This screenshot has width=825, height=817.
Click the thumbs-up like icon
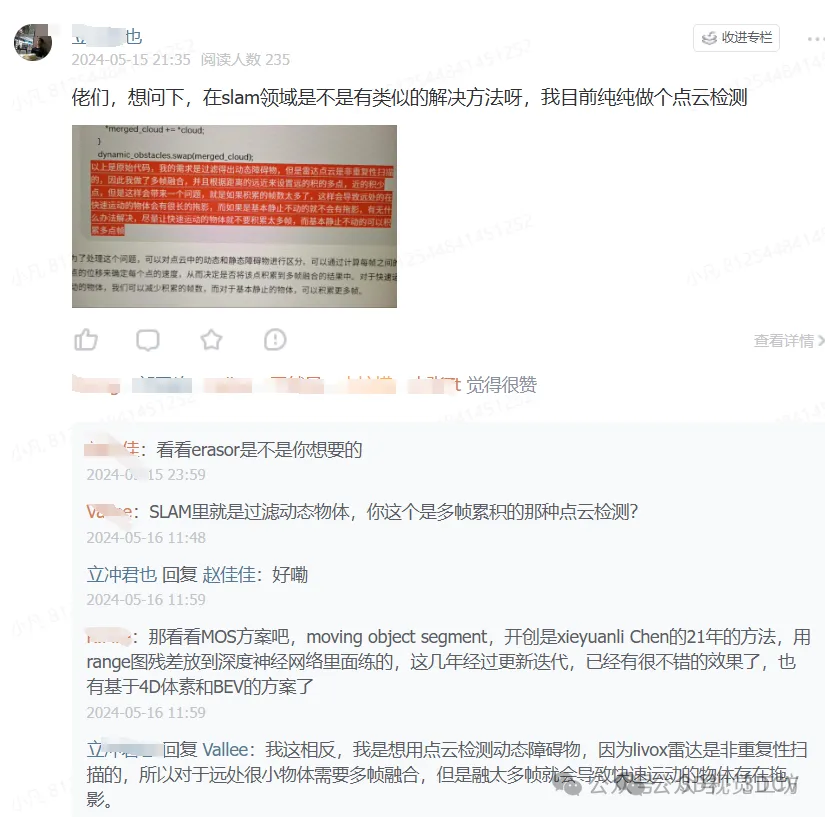tap(86, 340)
